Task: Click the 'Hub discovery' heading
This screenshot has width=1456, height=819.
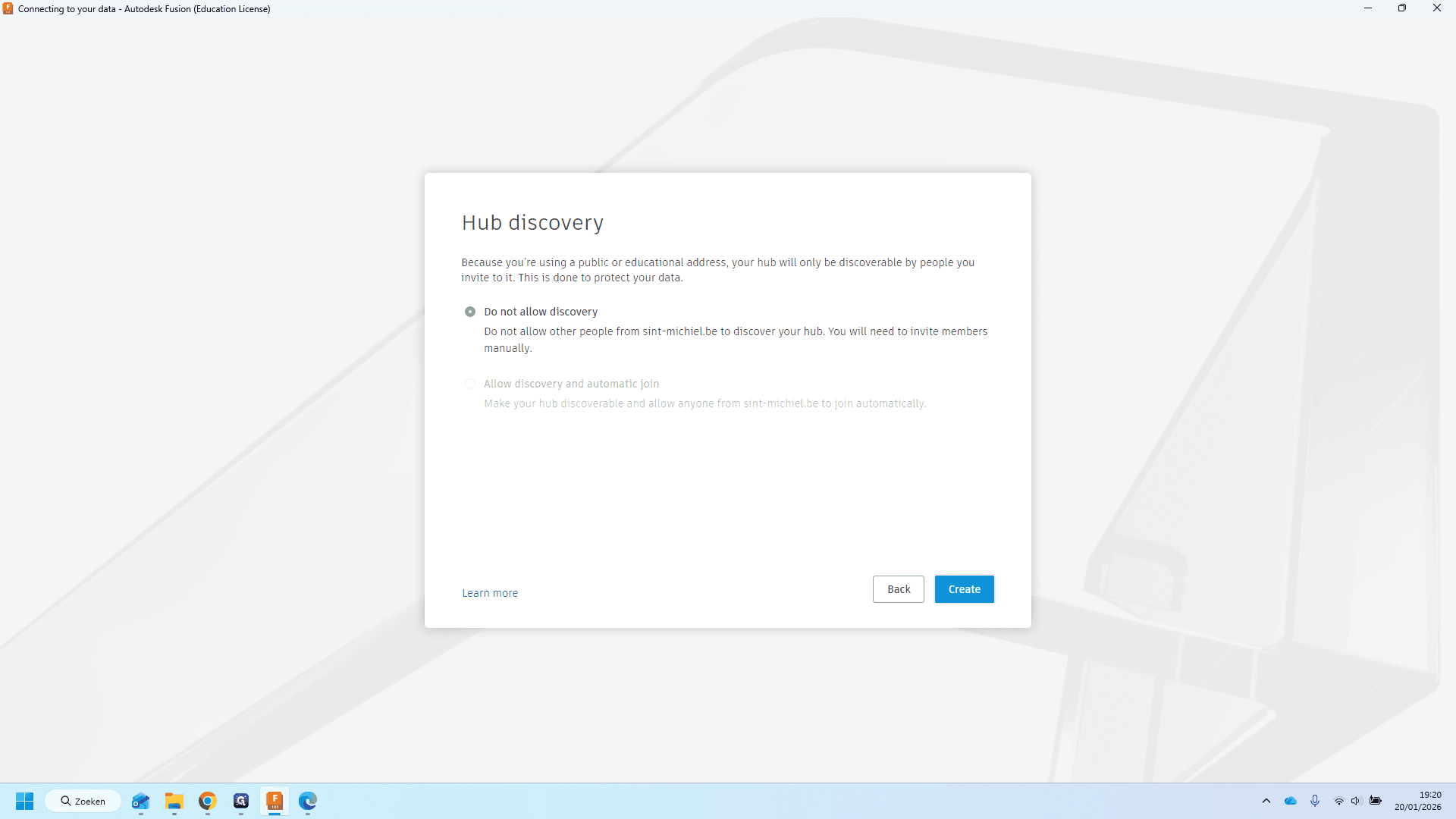Action: coord(532,223)
